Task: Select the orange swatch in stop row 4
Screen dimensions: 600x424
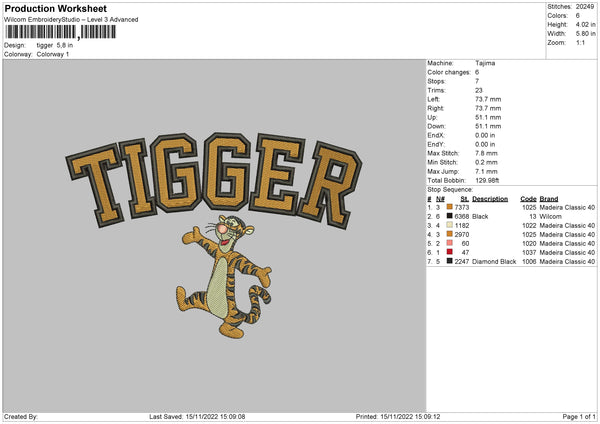Action: point(450,234)
